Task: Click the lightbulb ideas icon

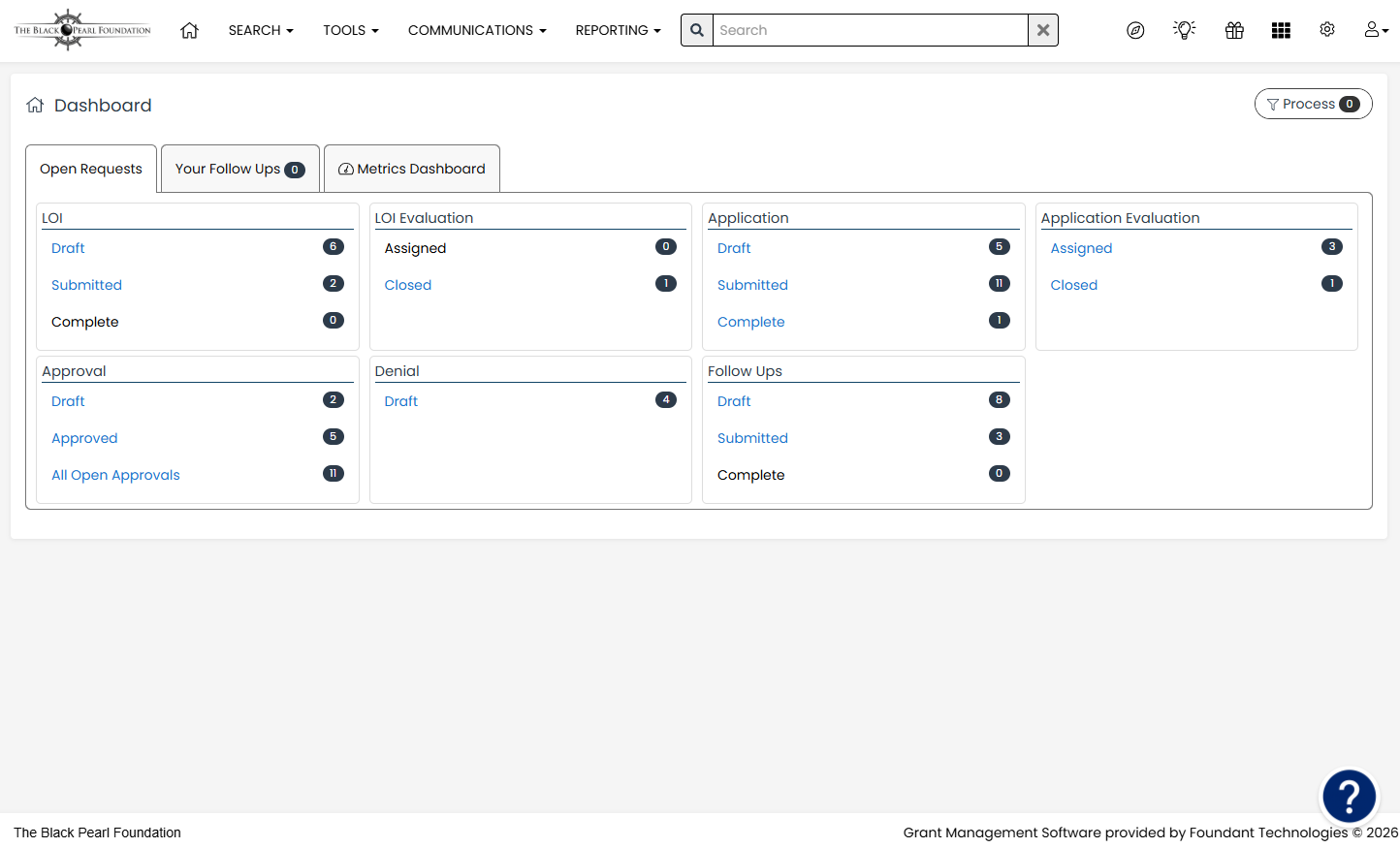Action: coord(1184,30)
